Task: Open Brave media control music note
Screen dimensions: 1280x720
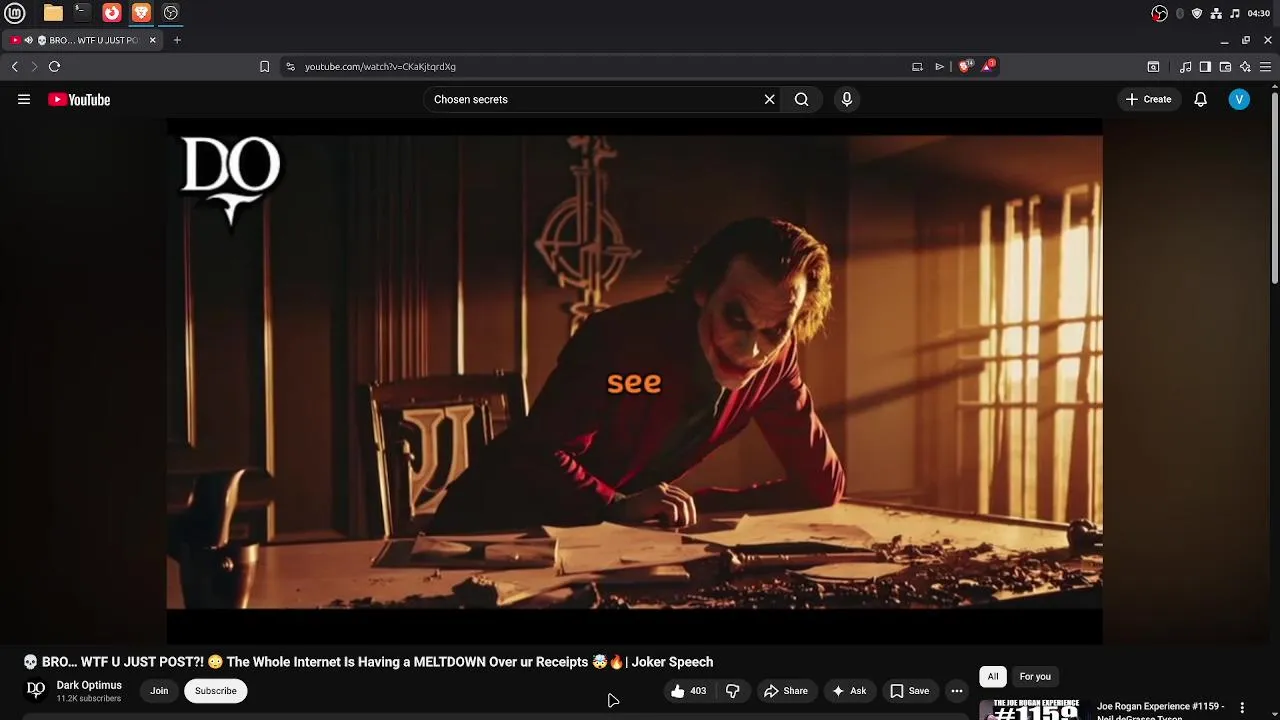Action: tap(1185, 66)
